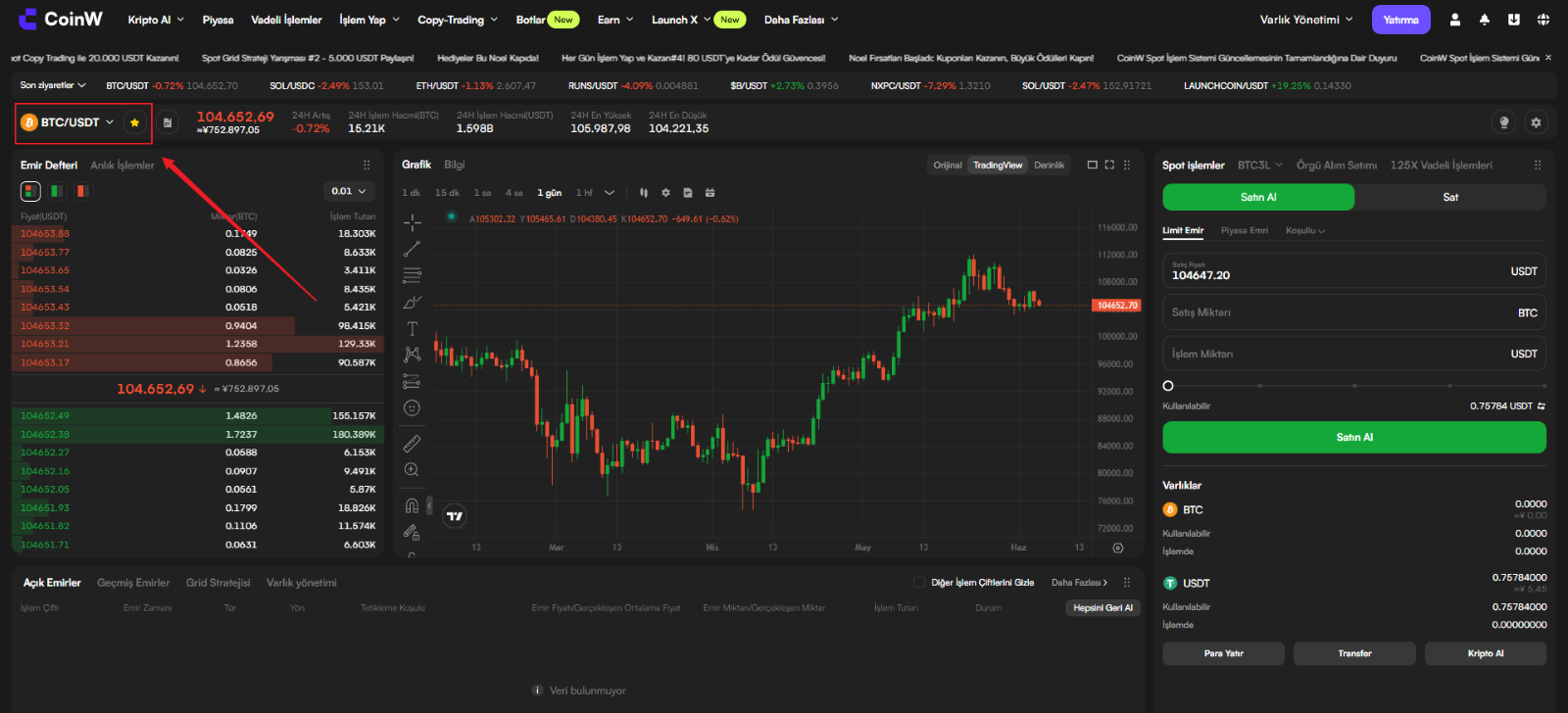Open the layout settings gear near pair header
Viewport: 1568px width, 713px height.
[1536, 122]
